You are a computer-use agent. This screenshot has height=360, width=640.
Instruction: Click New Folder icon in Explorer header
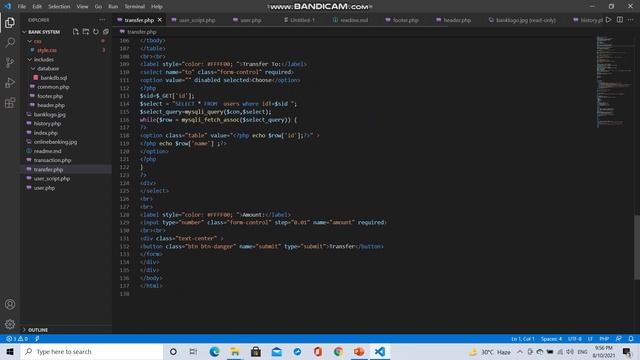tap(86, 31)
